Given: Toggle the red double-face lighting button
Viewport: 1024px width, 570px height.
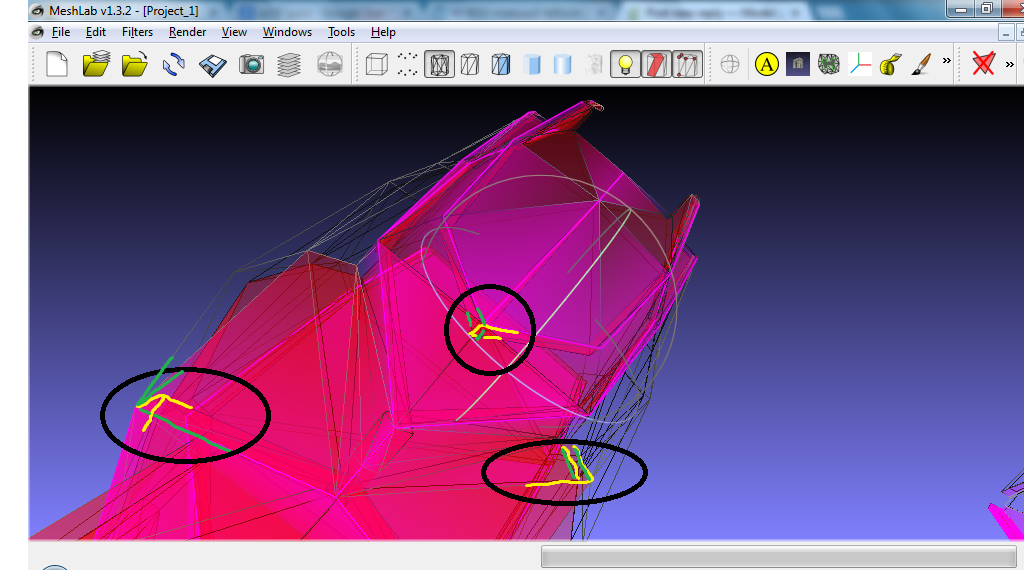Looking at the screenshot, I should 656,65.
